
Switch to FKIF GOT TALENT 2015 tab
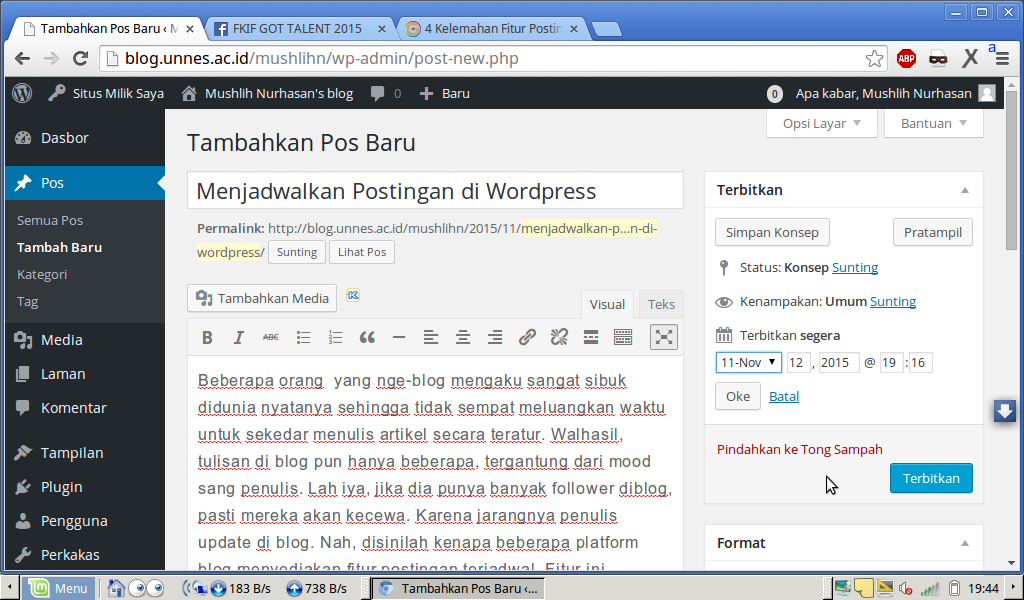(x=297, y=29)
